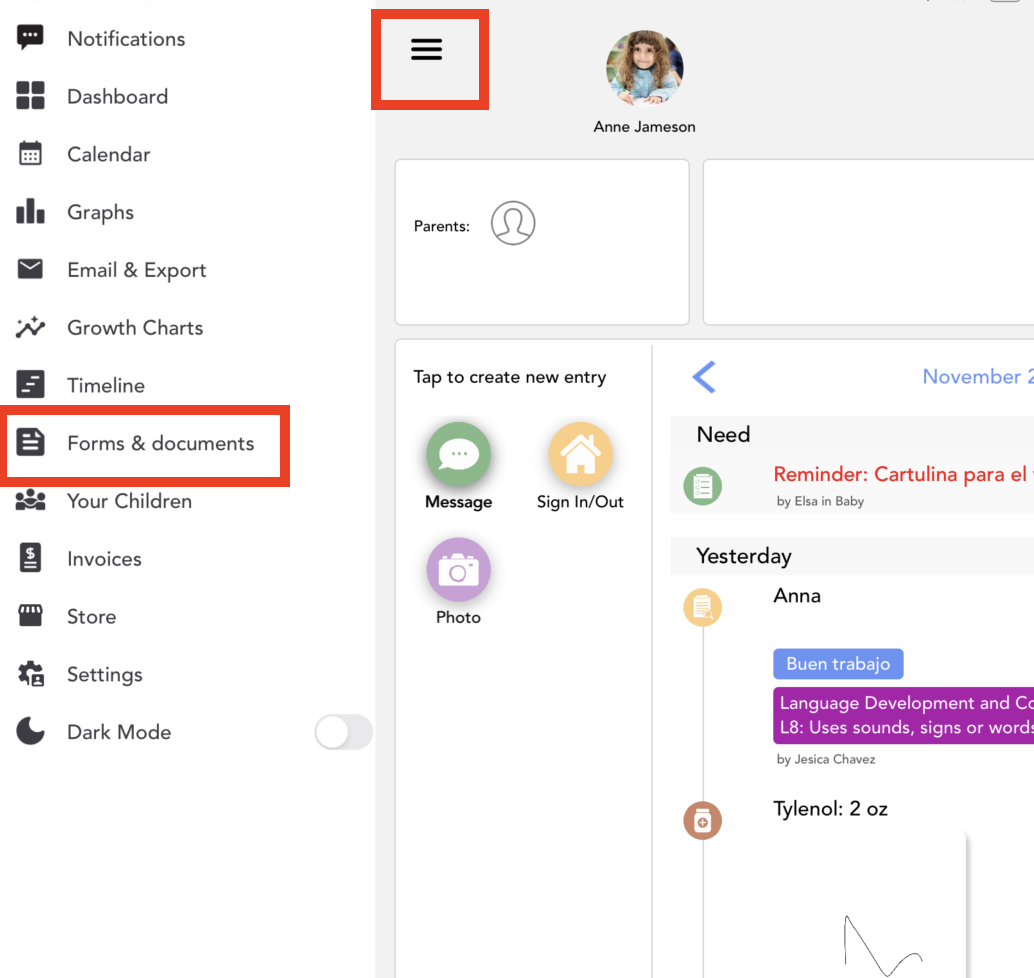Open the Store menu item

click(92, 617)
